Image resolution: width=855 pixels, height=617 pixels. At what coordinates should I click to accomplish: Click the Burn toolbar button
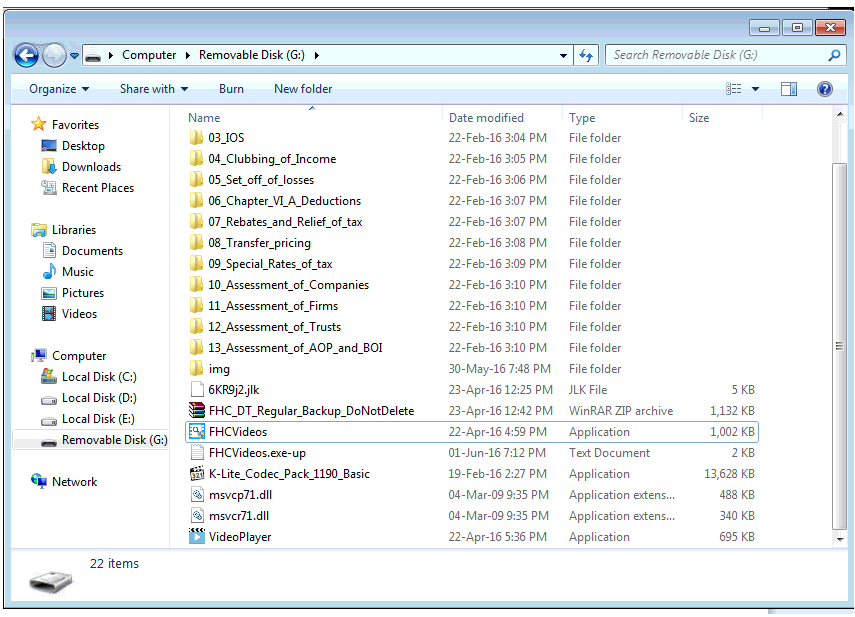coord(231,89)
